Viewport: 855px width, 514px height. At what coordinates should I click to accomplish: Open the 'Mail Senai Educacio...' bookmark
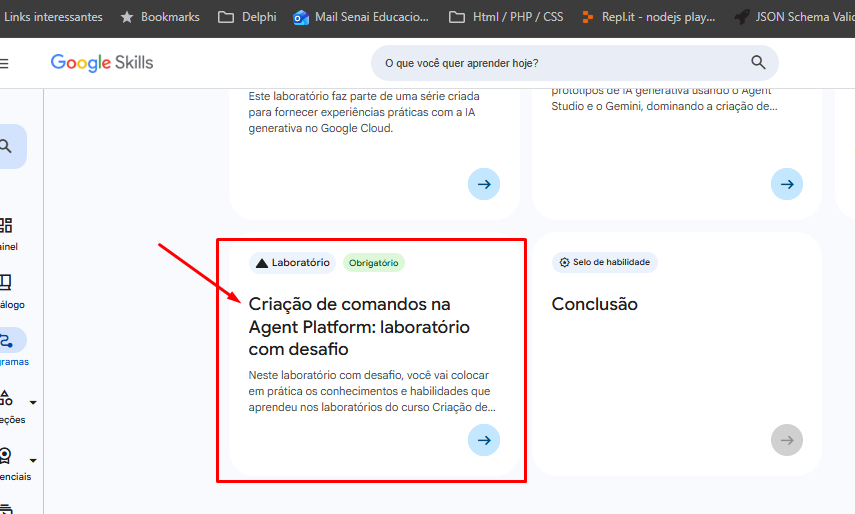pos(361,17)
